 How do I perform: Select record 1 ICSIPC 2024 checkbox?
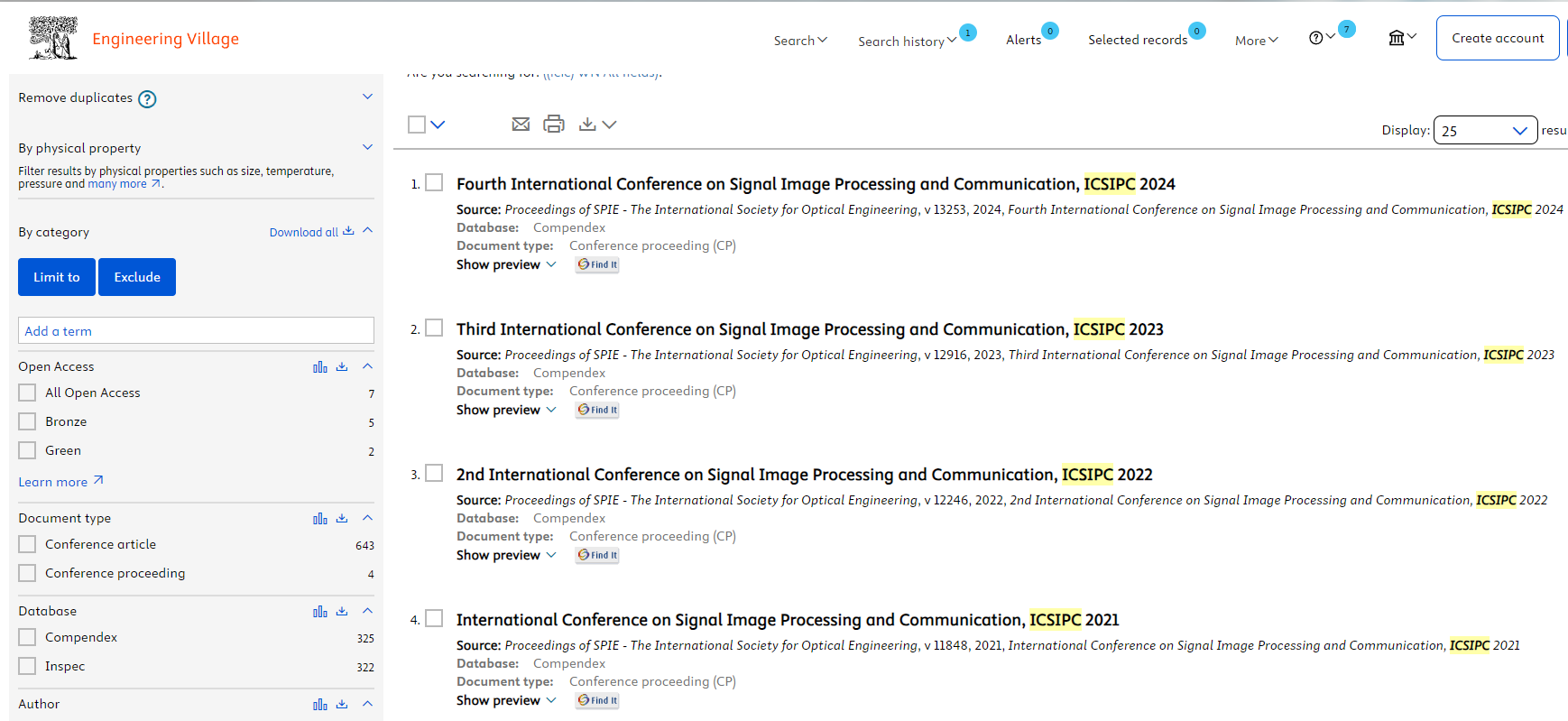pos(434,182)
